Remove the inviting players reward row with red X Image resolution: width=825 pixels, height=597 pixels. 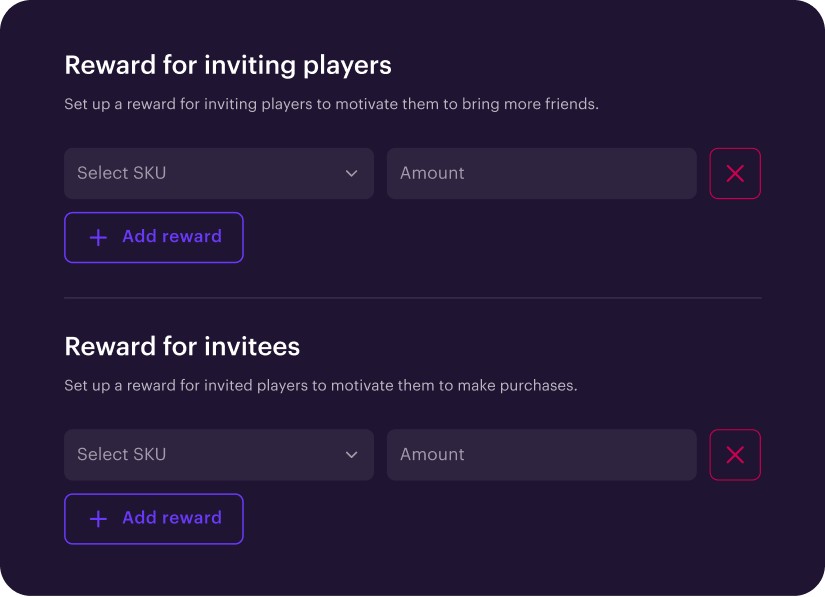[735, 174]
